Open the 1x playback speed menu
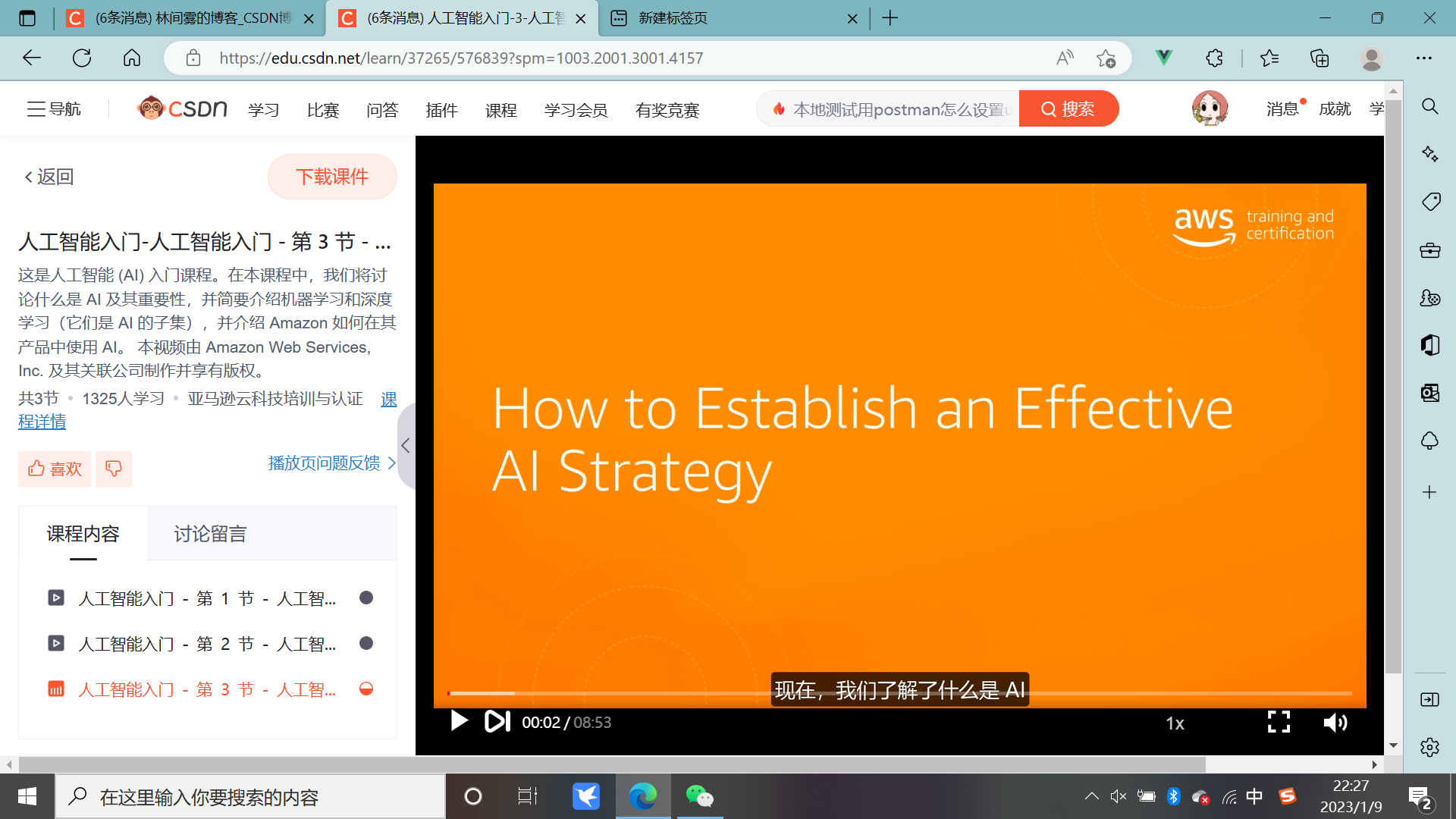1456x819 pixels. coord(1175,723)
